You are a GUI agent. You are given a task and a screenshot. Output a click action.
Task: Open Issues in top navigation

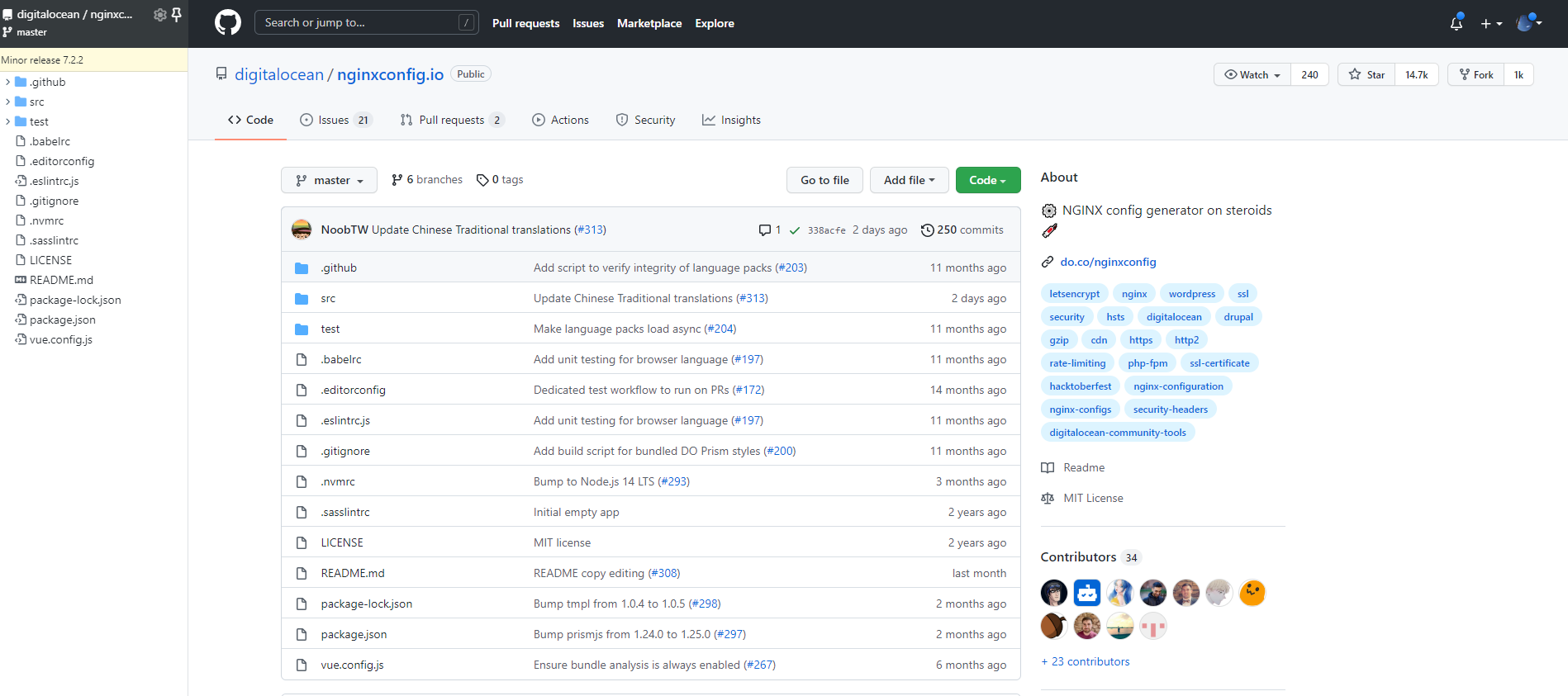588,23
